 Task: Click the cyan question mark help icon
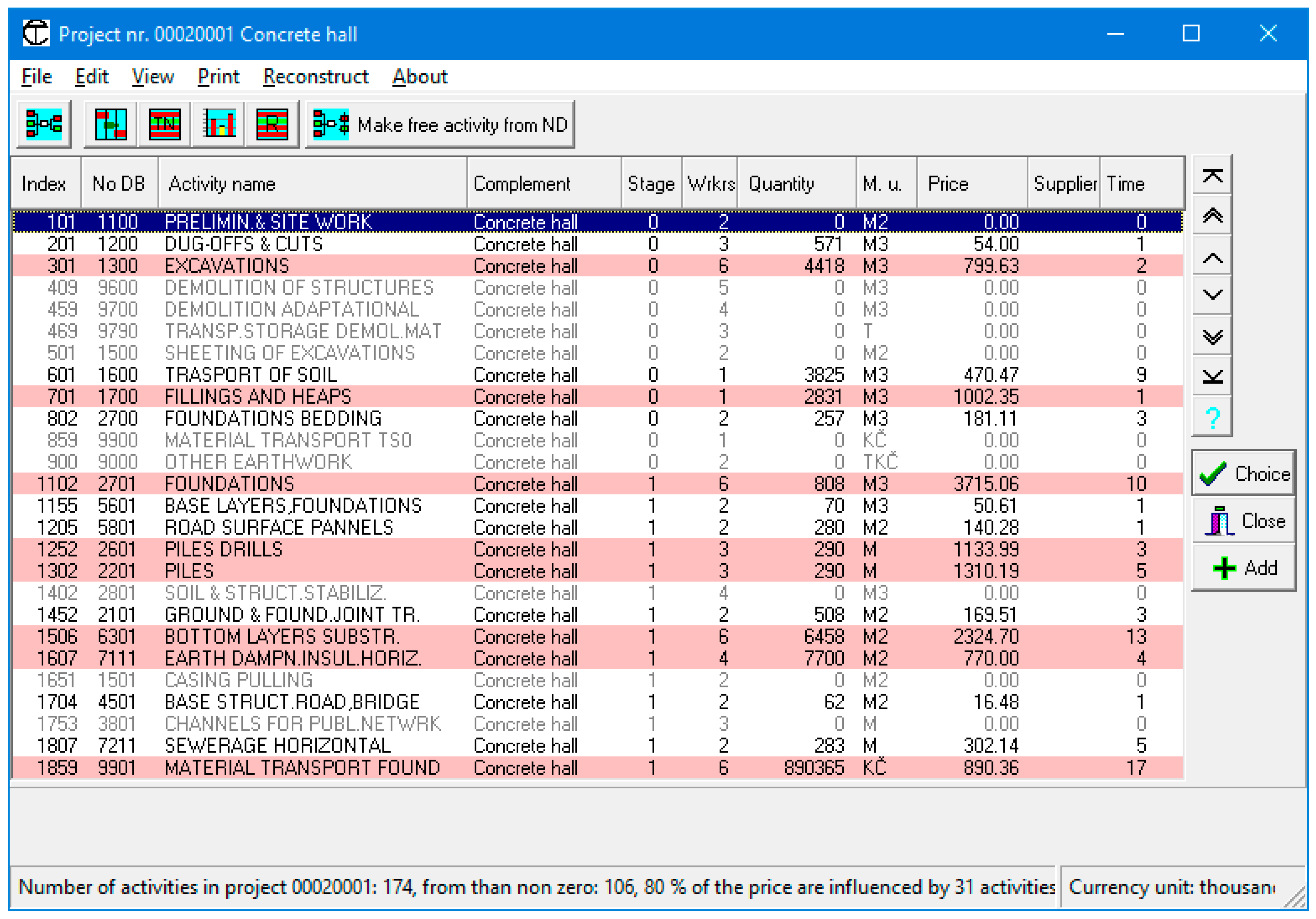(x=1212, y=418)
